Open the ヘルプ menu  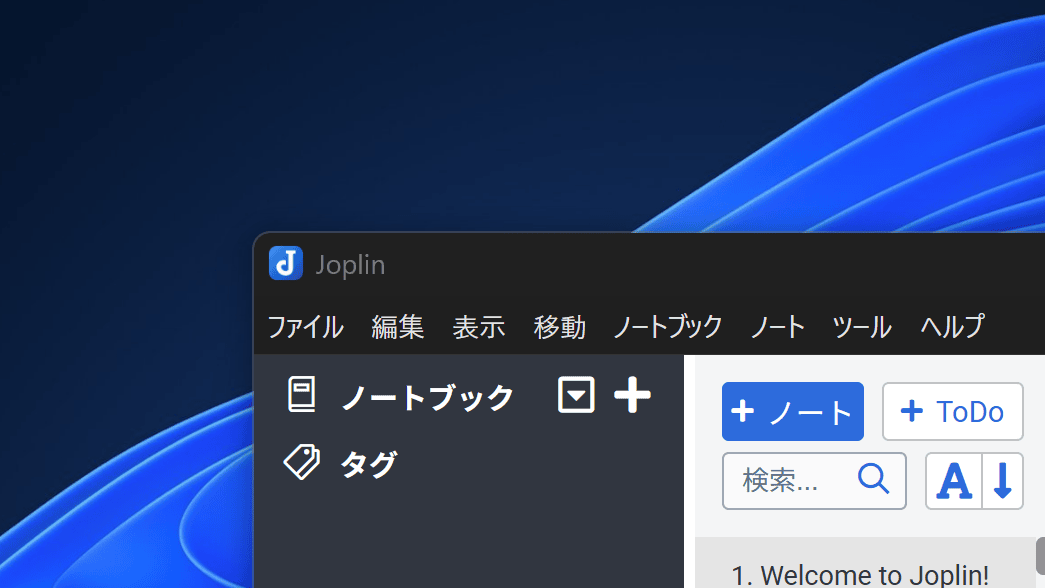click(950, 327)
